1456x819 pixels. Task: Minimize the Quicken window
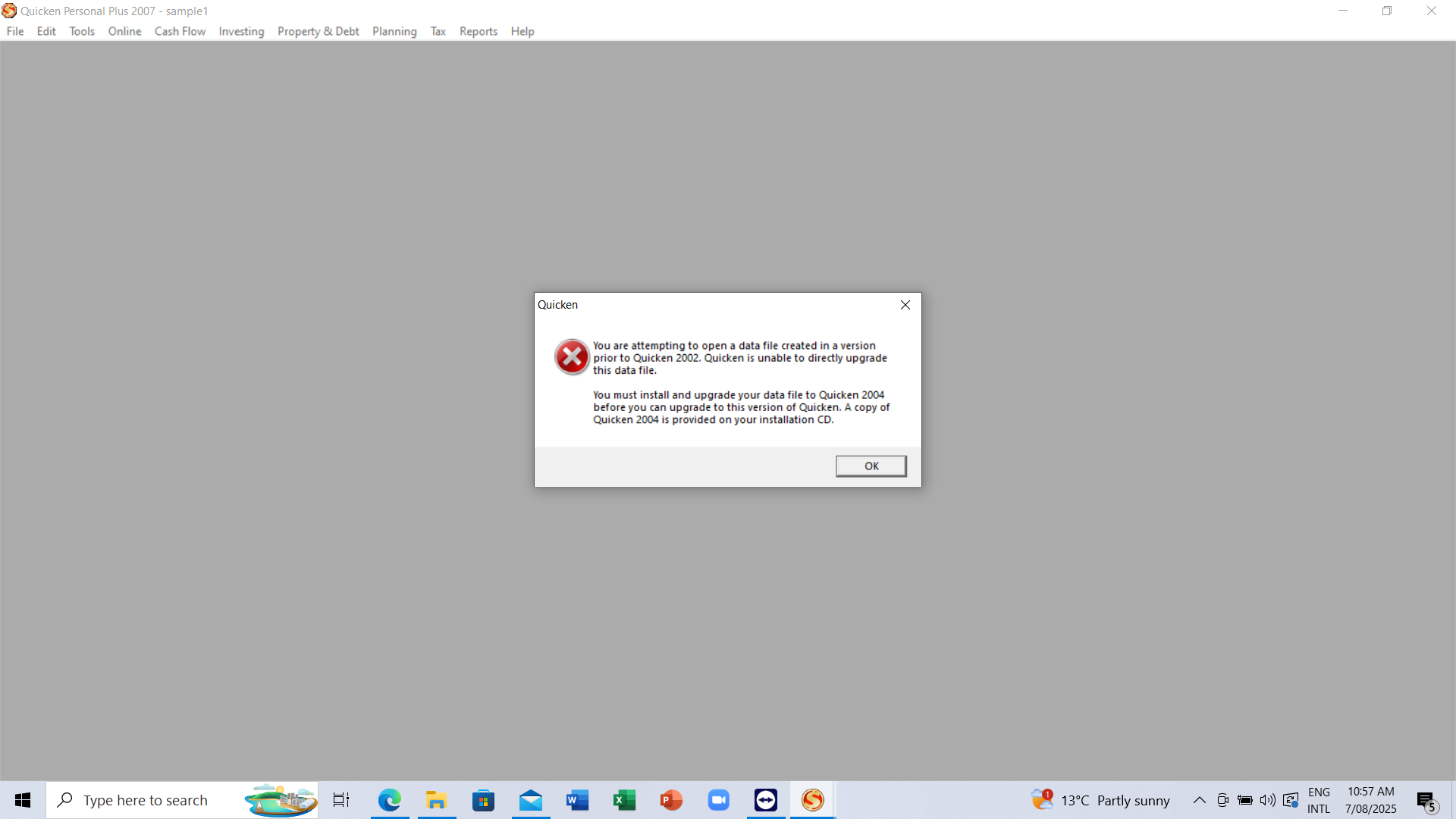pyautogui.click(x=1343, y=11)
